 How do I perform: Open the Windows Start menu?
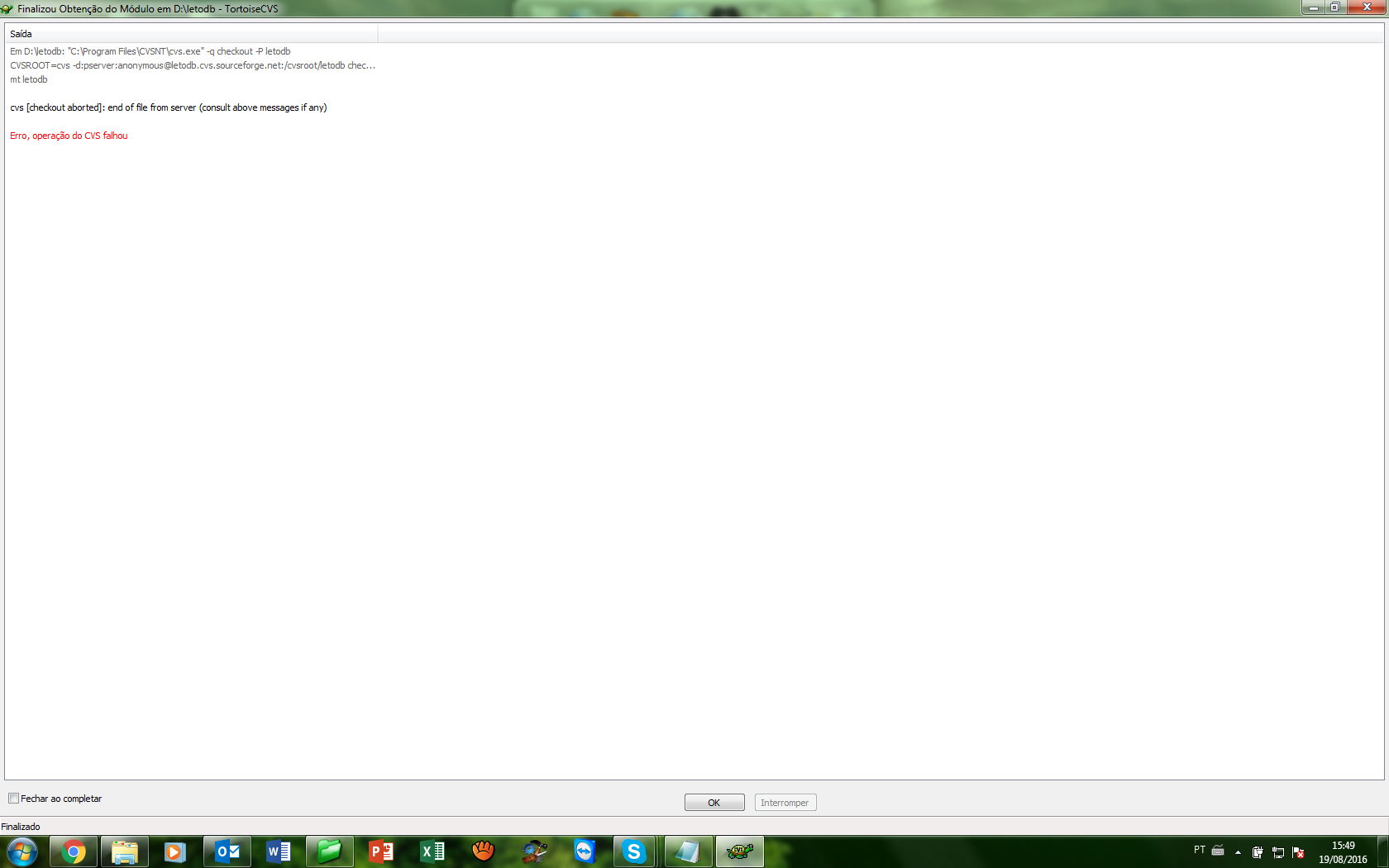point(21,851)
